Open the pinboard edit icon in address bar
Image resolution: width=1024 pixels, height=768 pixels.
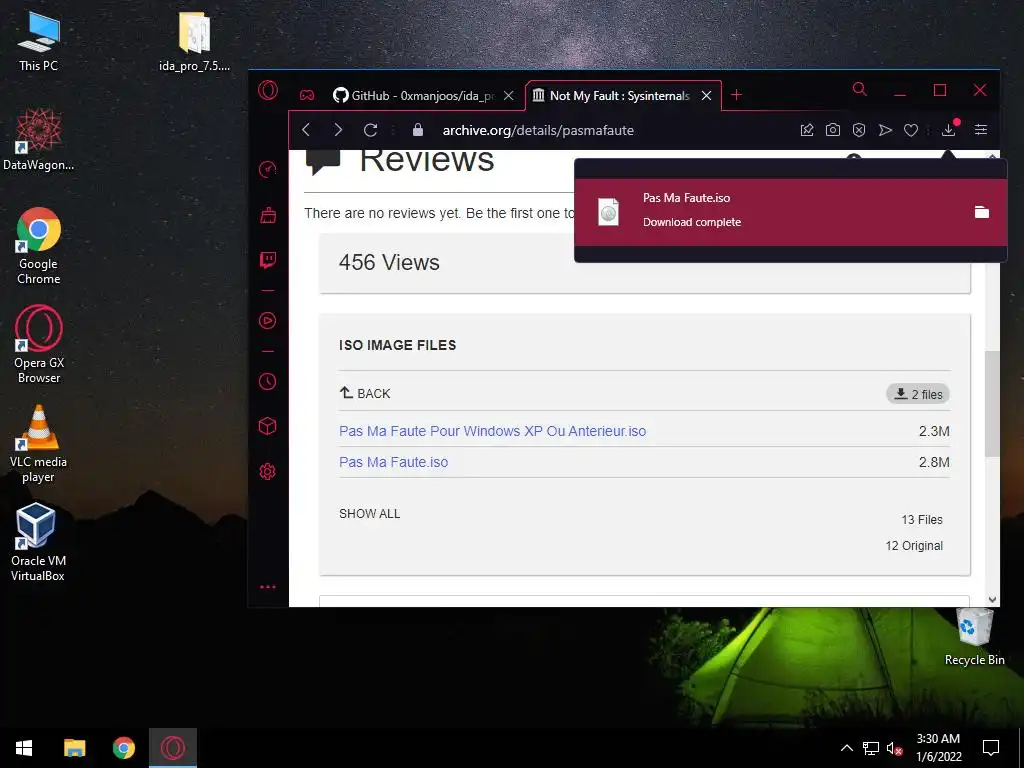(x=807, y=130)
